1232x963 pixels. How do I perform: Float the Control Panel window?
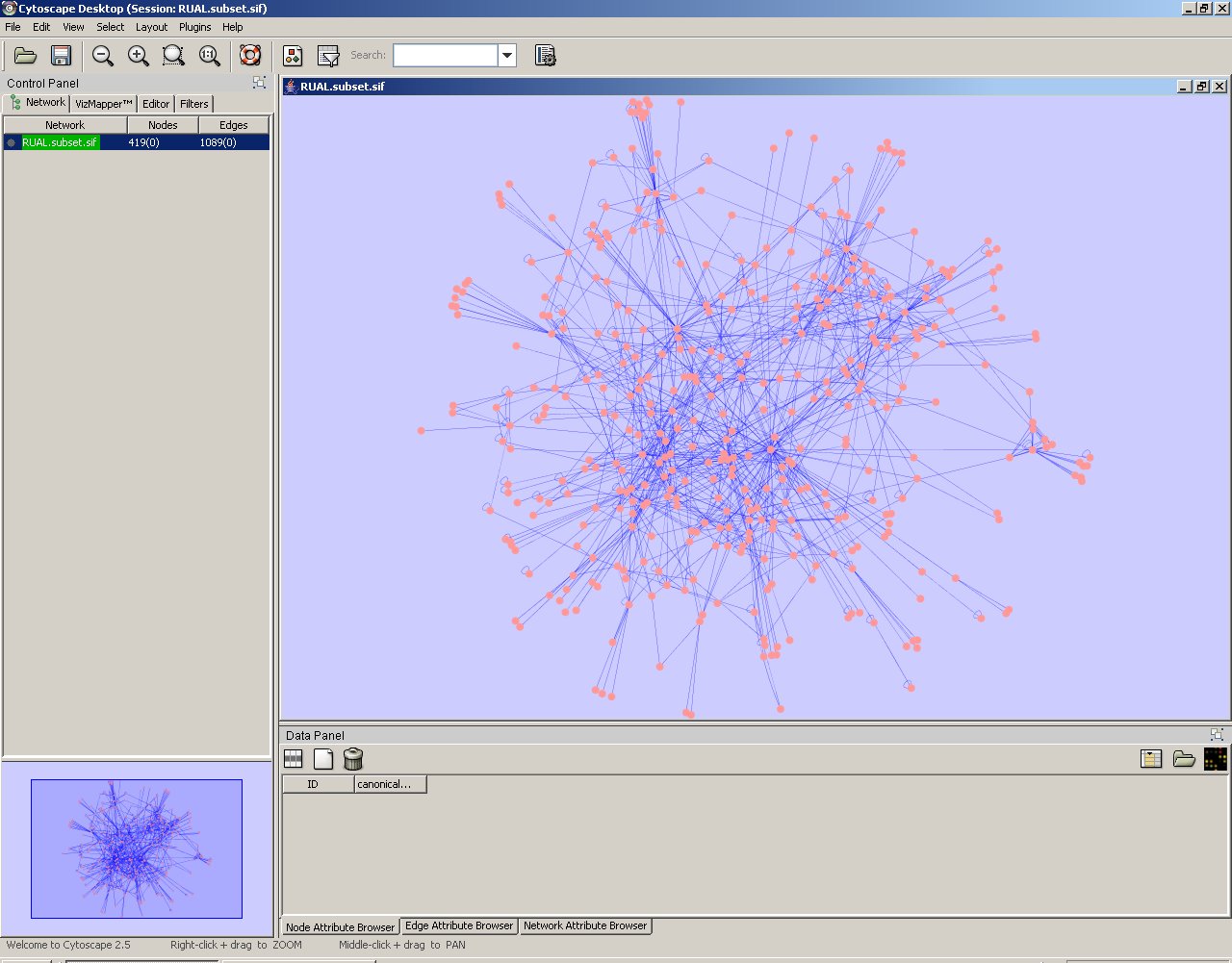click(259, 83)
